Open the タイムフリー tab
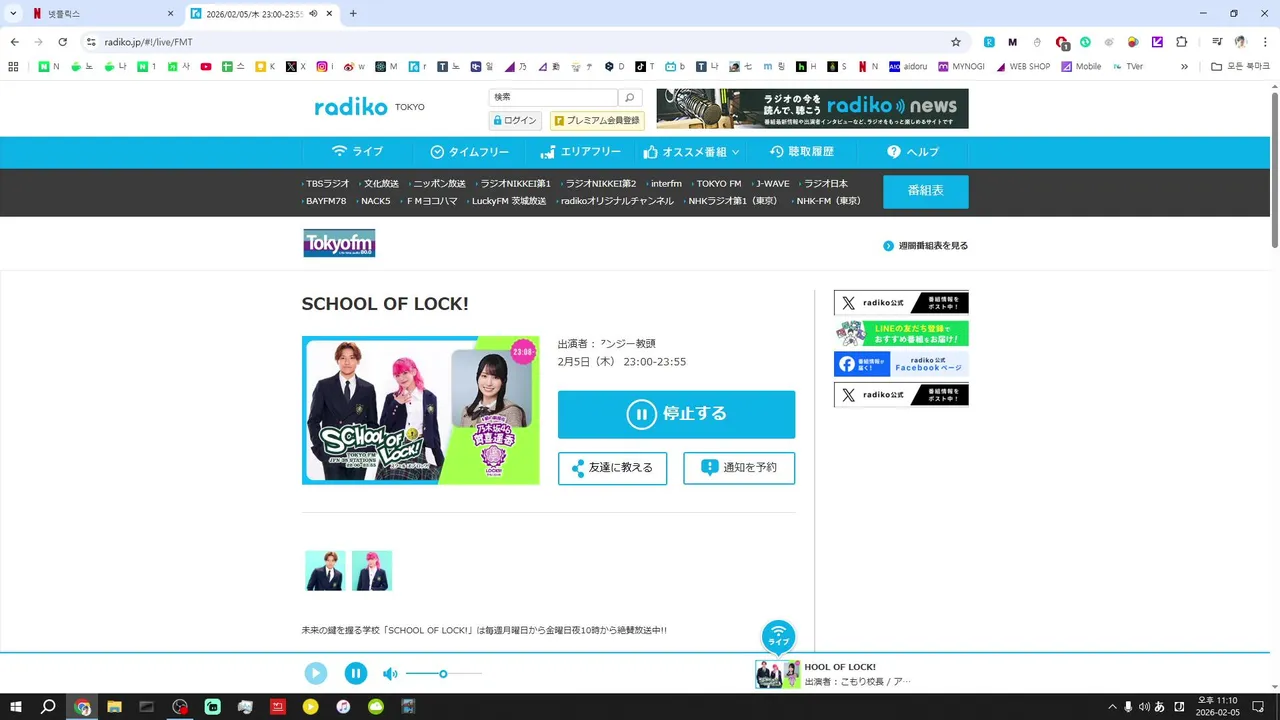The image size is (1280, 720). point(469,152)
